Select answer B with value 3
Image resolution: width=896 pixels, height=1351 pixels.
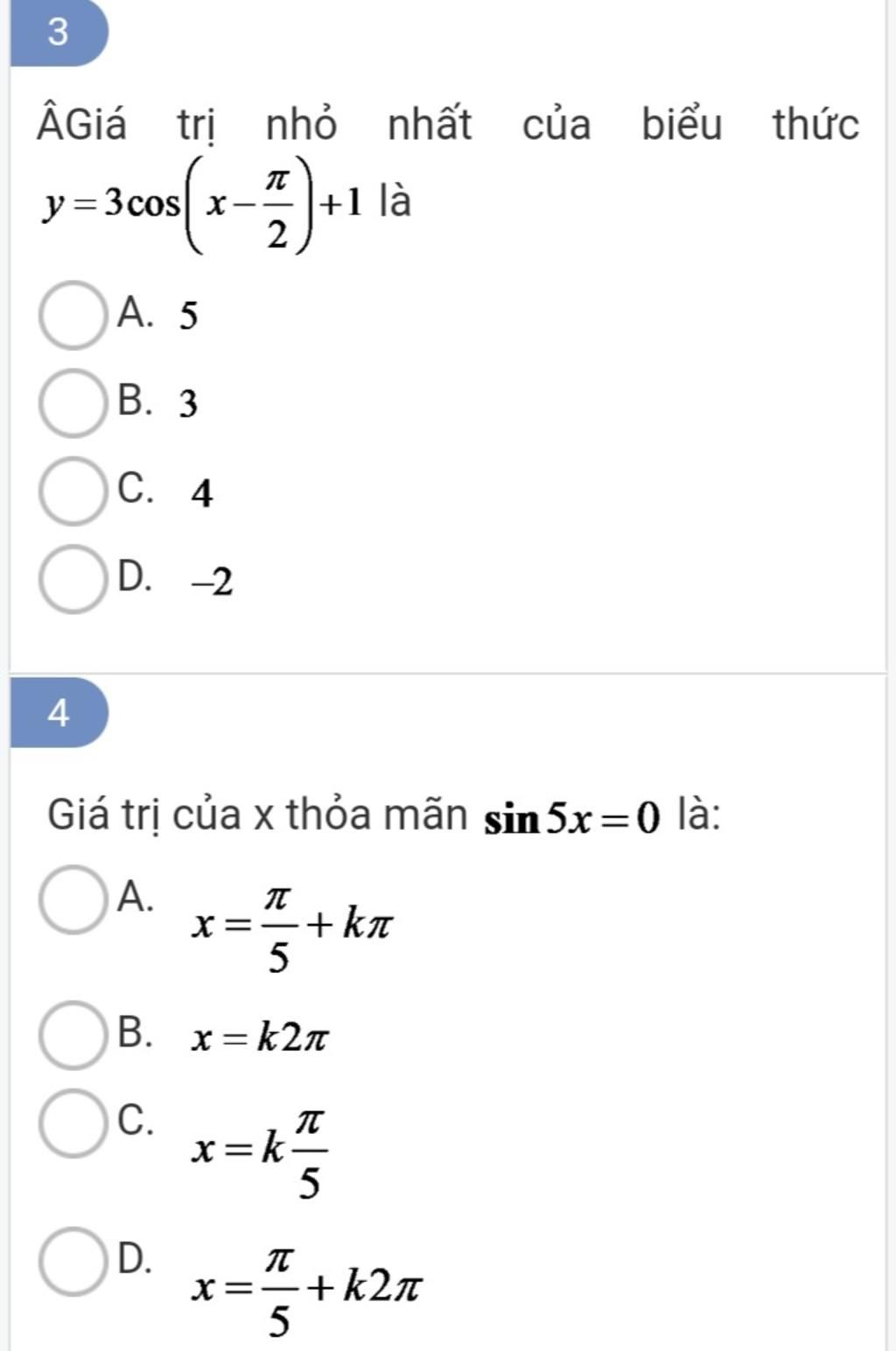click(71, 402)
